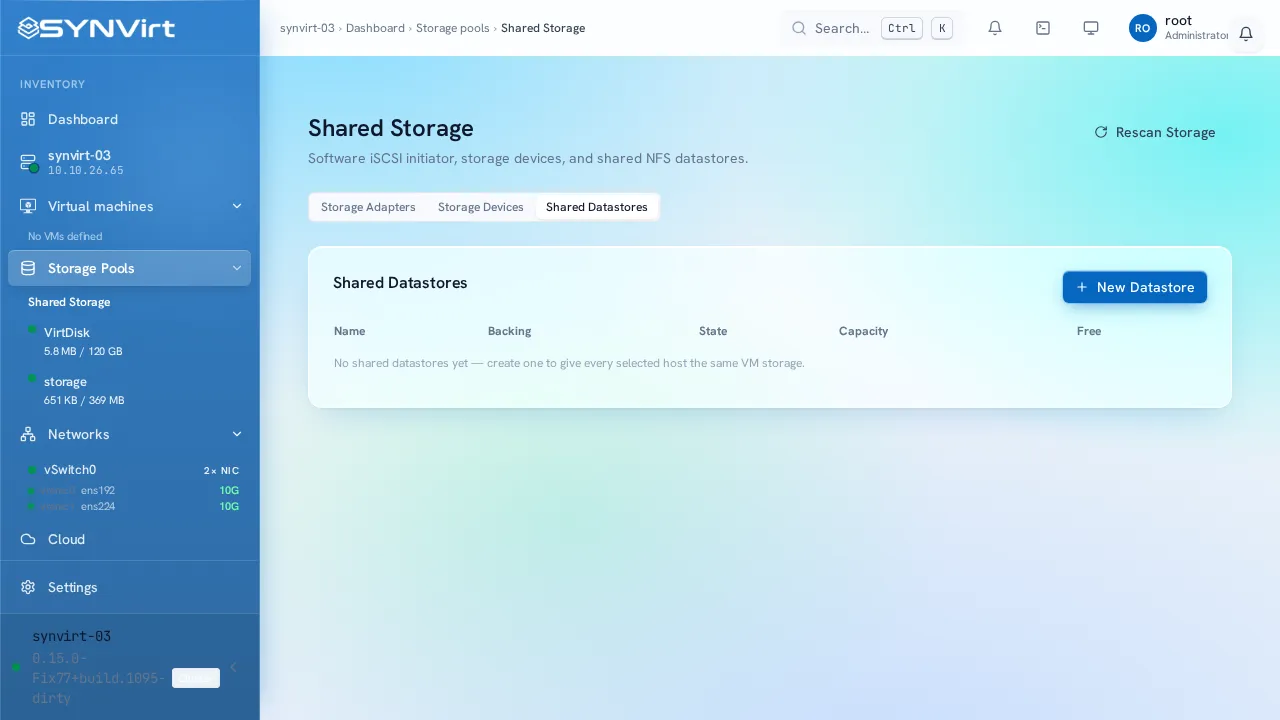
Task: Click the SYNVirt logo
Action: tap(97, 28)
